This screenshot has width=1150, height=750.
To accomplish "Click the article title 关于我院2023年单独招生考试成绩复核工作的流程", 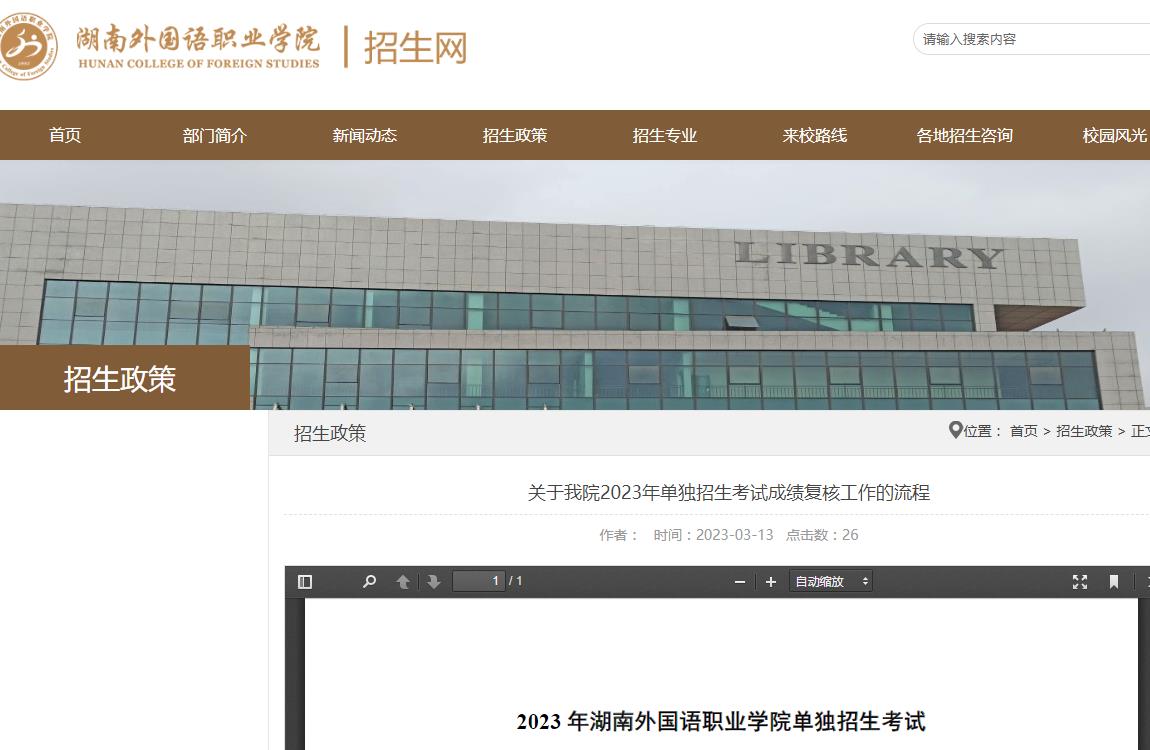I will pos(728,493).
